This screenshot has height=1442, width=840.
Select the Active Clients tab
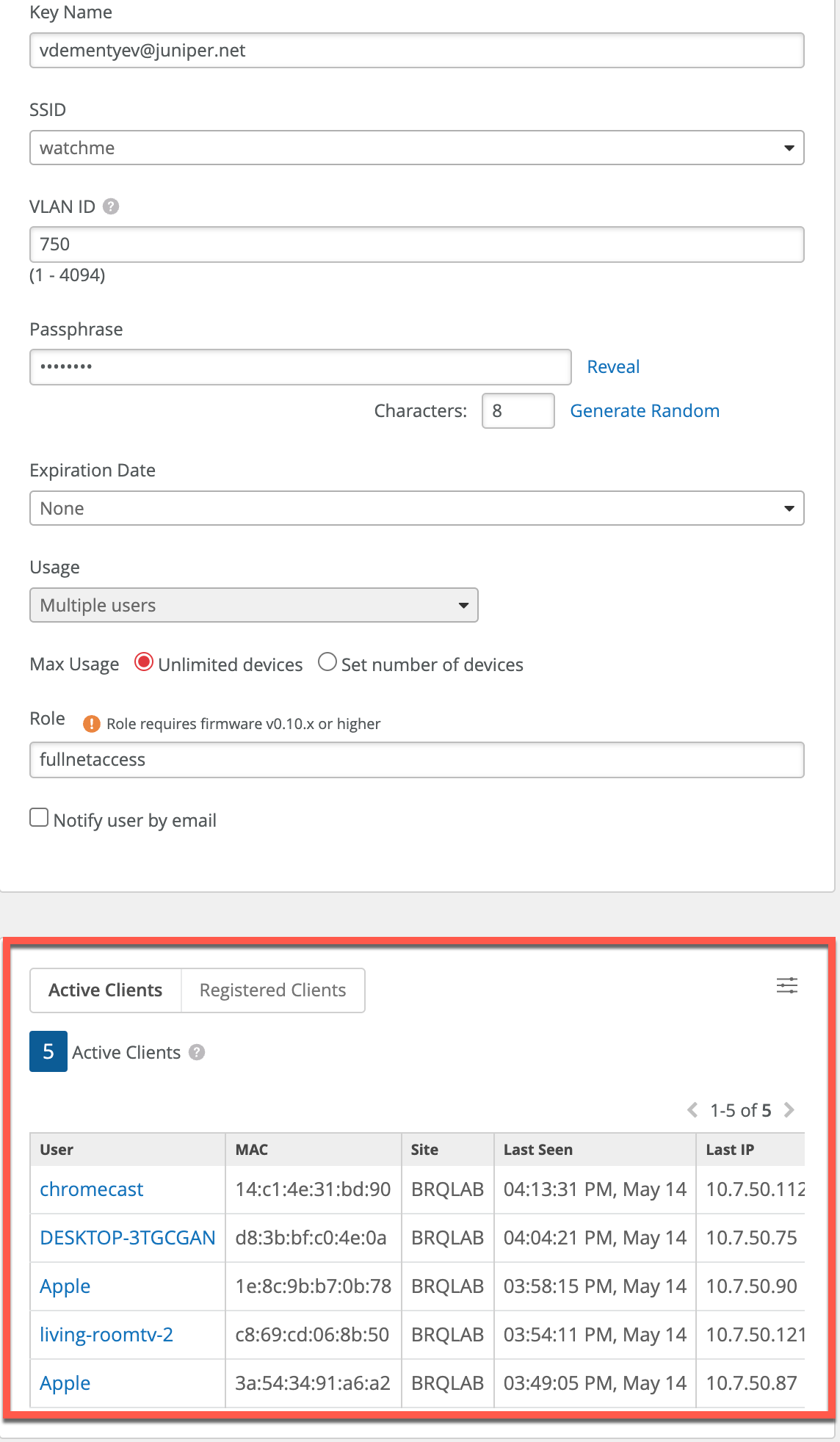click(106, 990)
